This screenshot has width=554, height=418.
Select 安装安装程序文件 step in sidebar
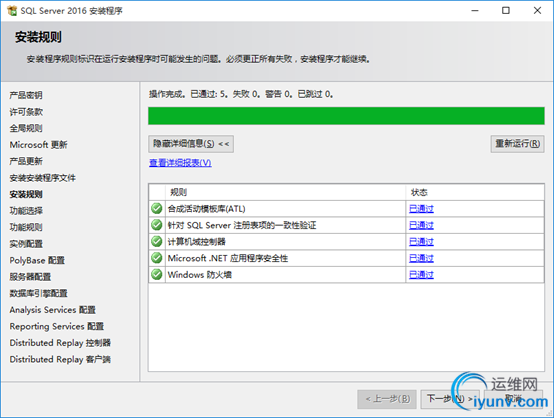coord(42,178)
